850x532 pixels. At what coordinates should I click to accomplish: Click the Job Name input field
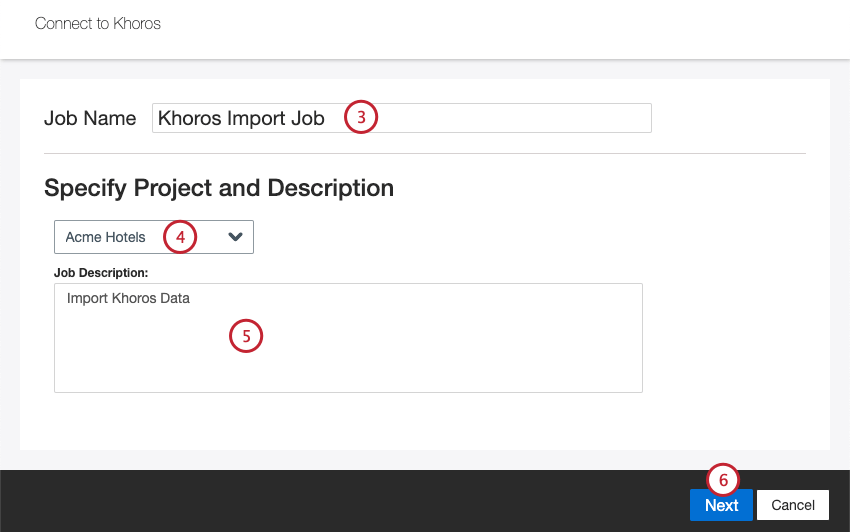500,118
